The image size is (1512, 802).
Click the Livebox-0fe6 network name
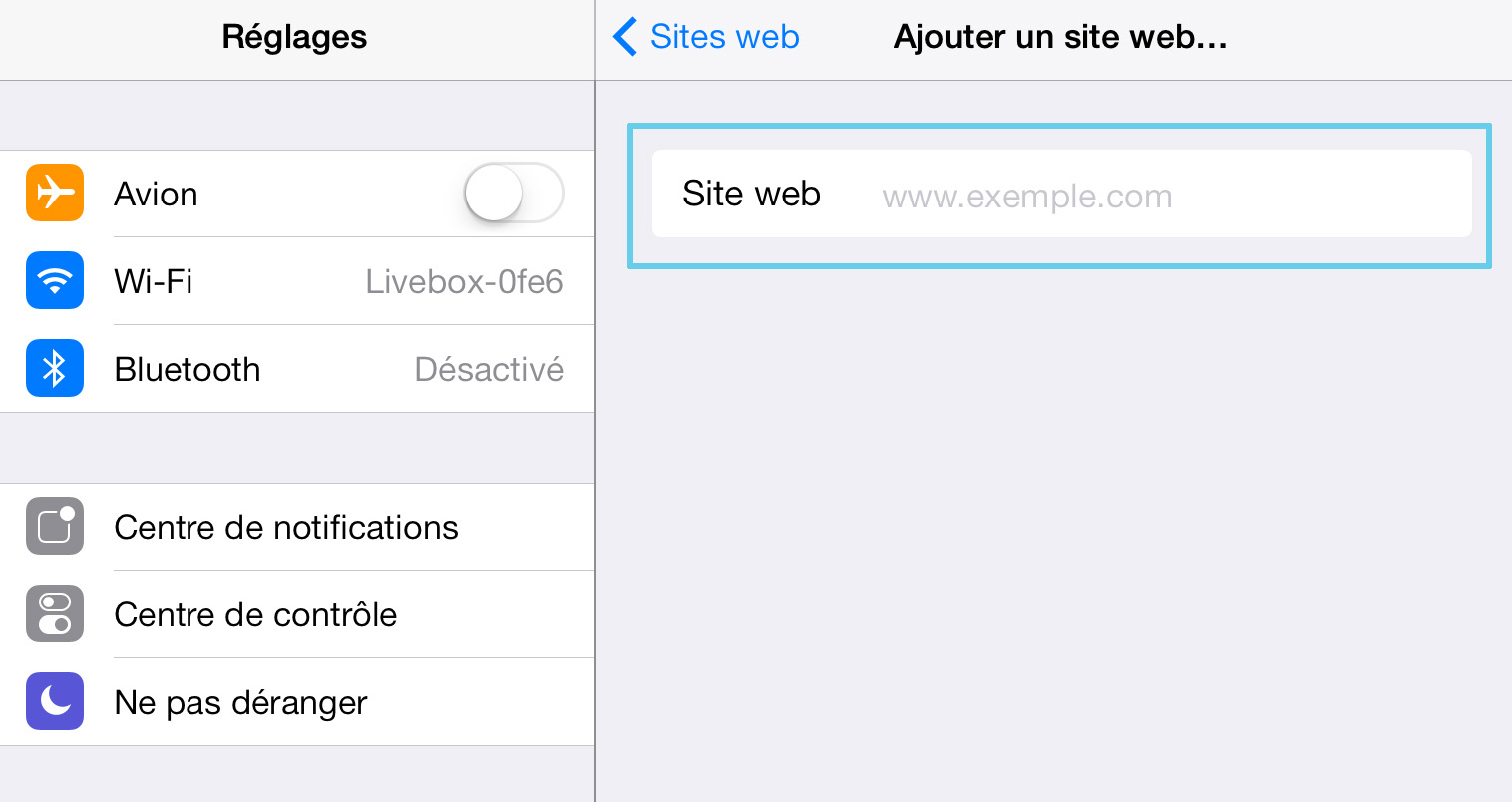[464, 281]
